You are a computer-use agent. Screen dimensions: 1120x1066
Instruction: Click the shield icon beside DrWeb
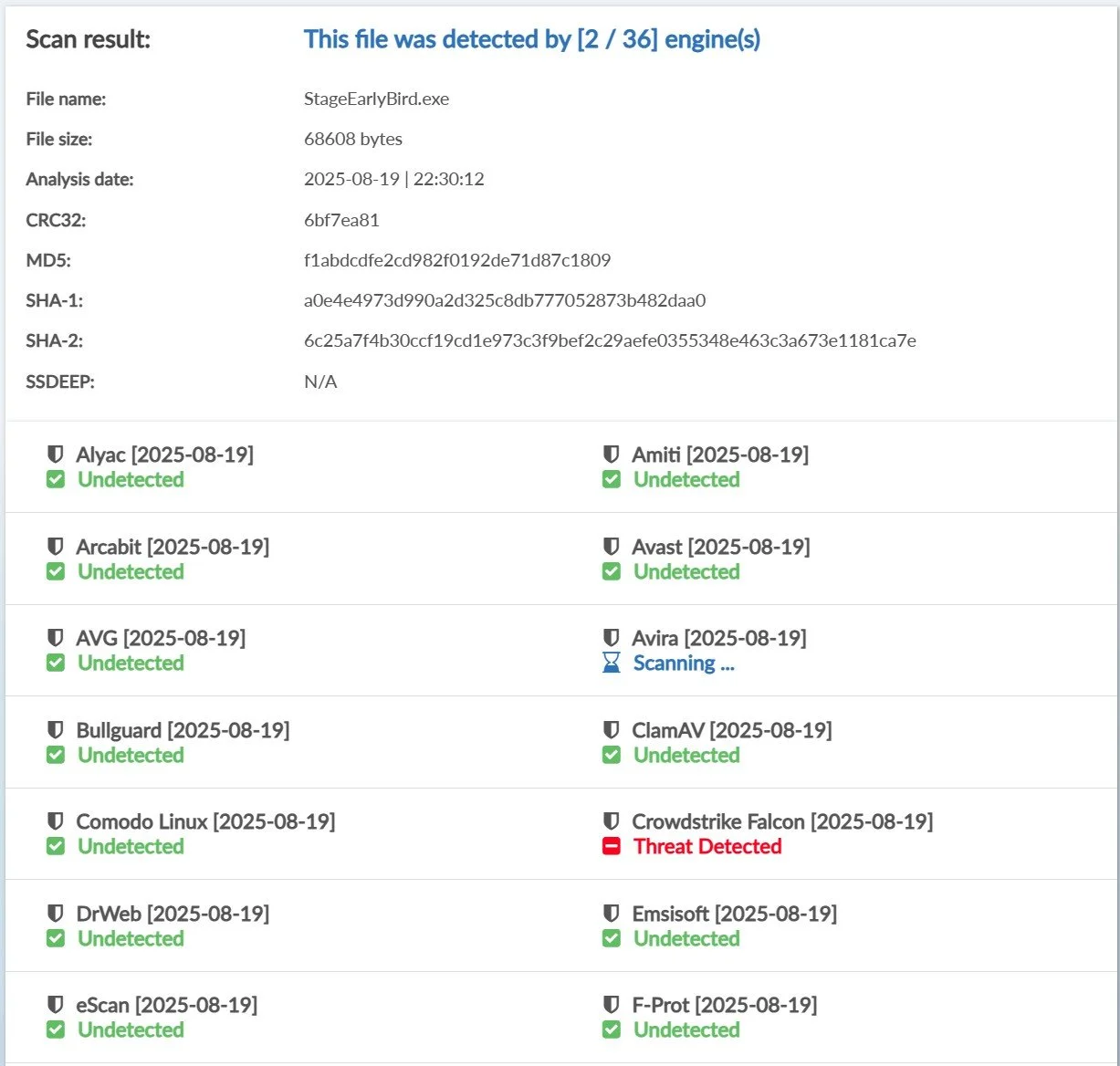[x=56, y=913]
